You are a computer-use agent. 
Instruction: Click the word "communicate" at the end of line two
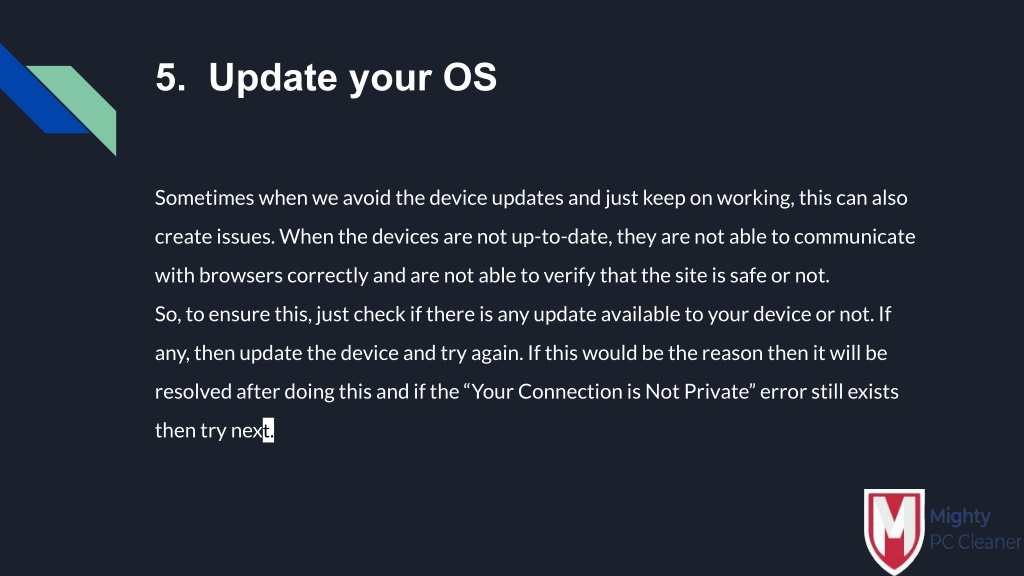[x=854, y=236]
